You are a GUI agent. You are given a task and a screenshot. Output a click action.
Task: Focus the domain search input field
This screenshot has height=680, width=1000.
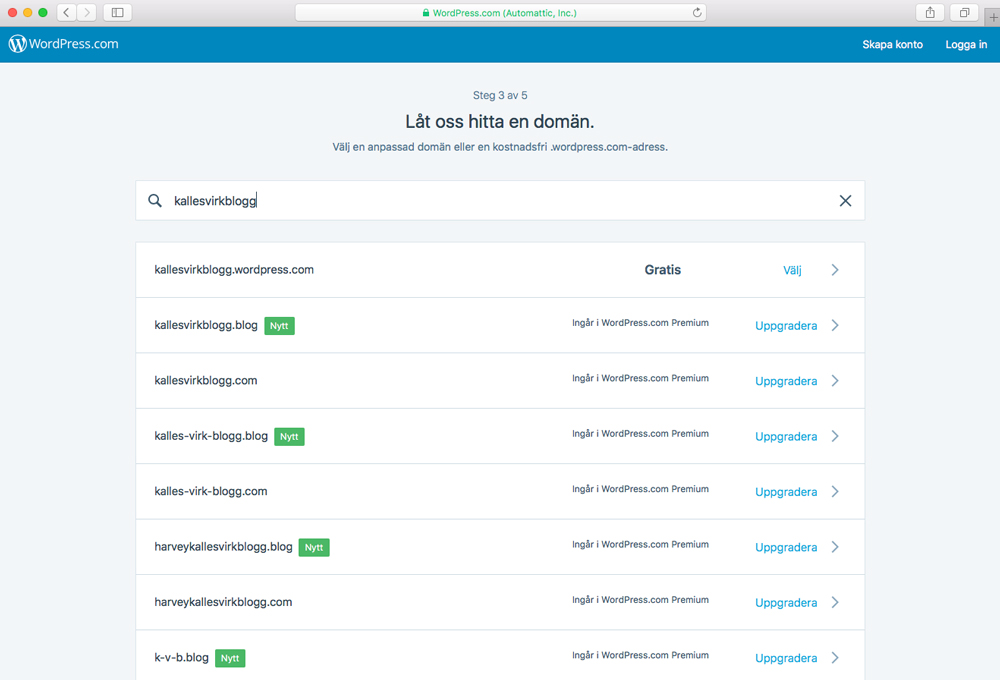[x=500, y=201]
